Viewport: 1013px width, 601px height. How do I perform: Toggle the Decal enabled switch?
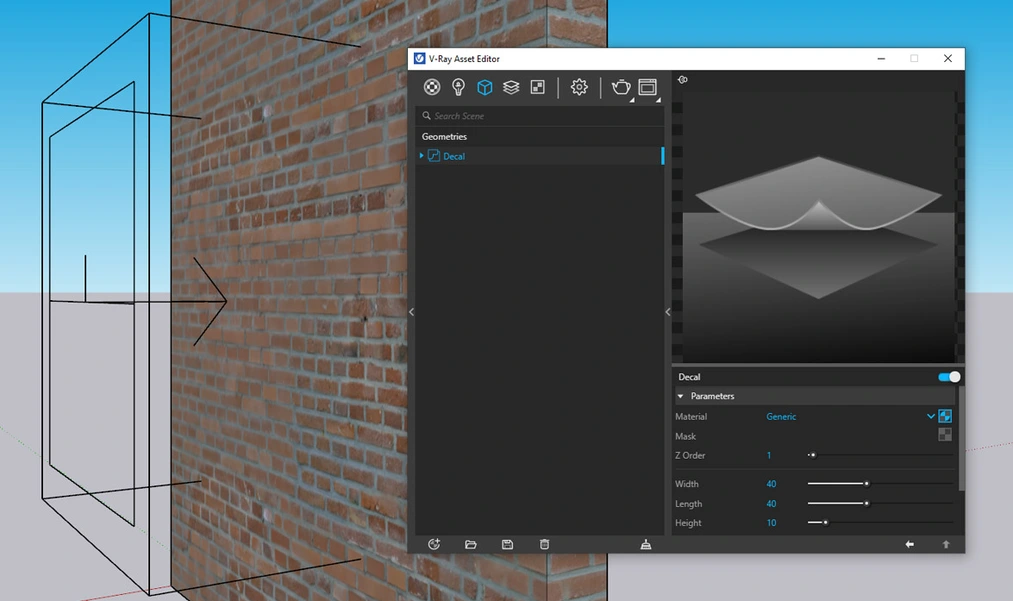coord(946,377)
